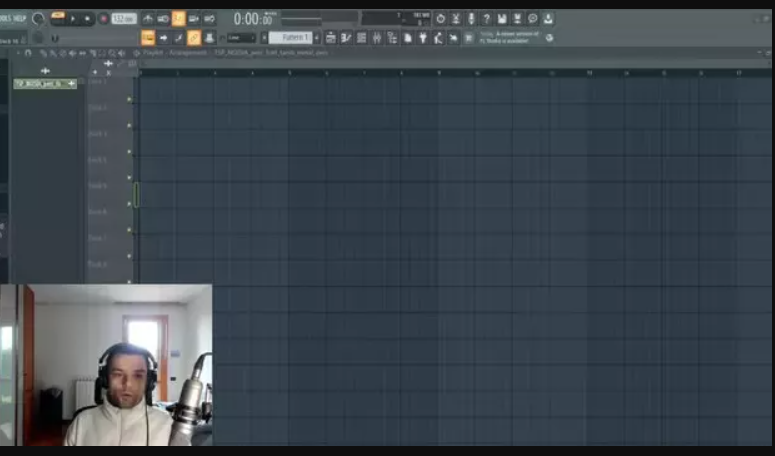Click the audio editor scissors icon
This screenshot has height=456, width=775.
tap(456, 19)
